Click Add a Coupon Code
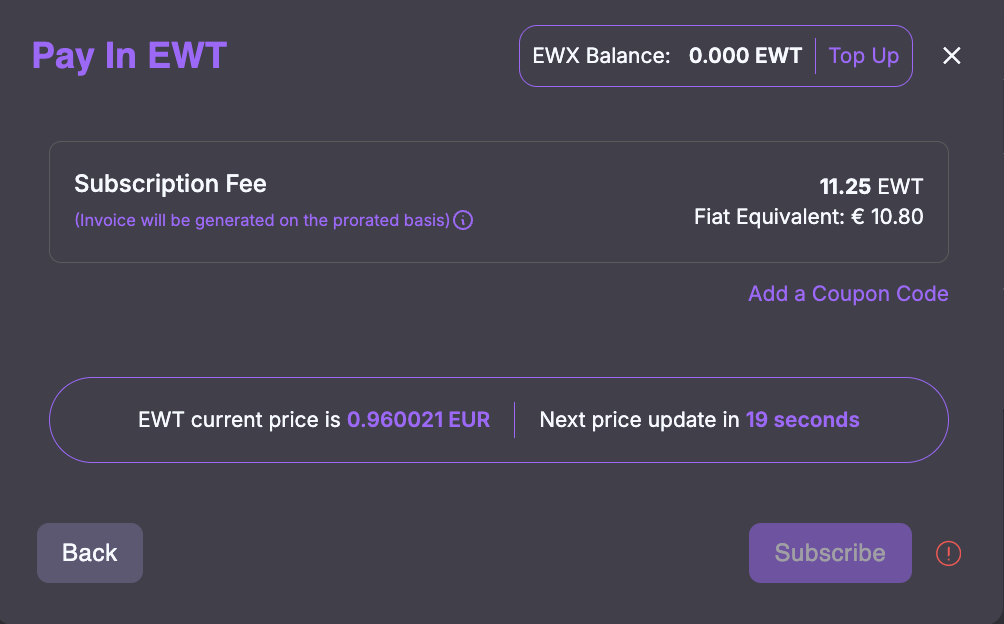Viewport: 1004px width, 624px height. pyautogui.click(x=848, y=294)
